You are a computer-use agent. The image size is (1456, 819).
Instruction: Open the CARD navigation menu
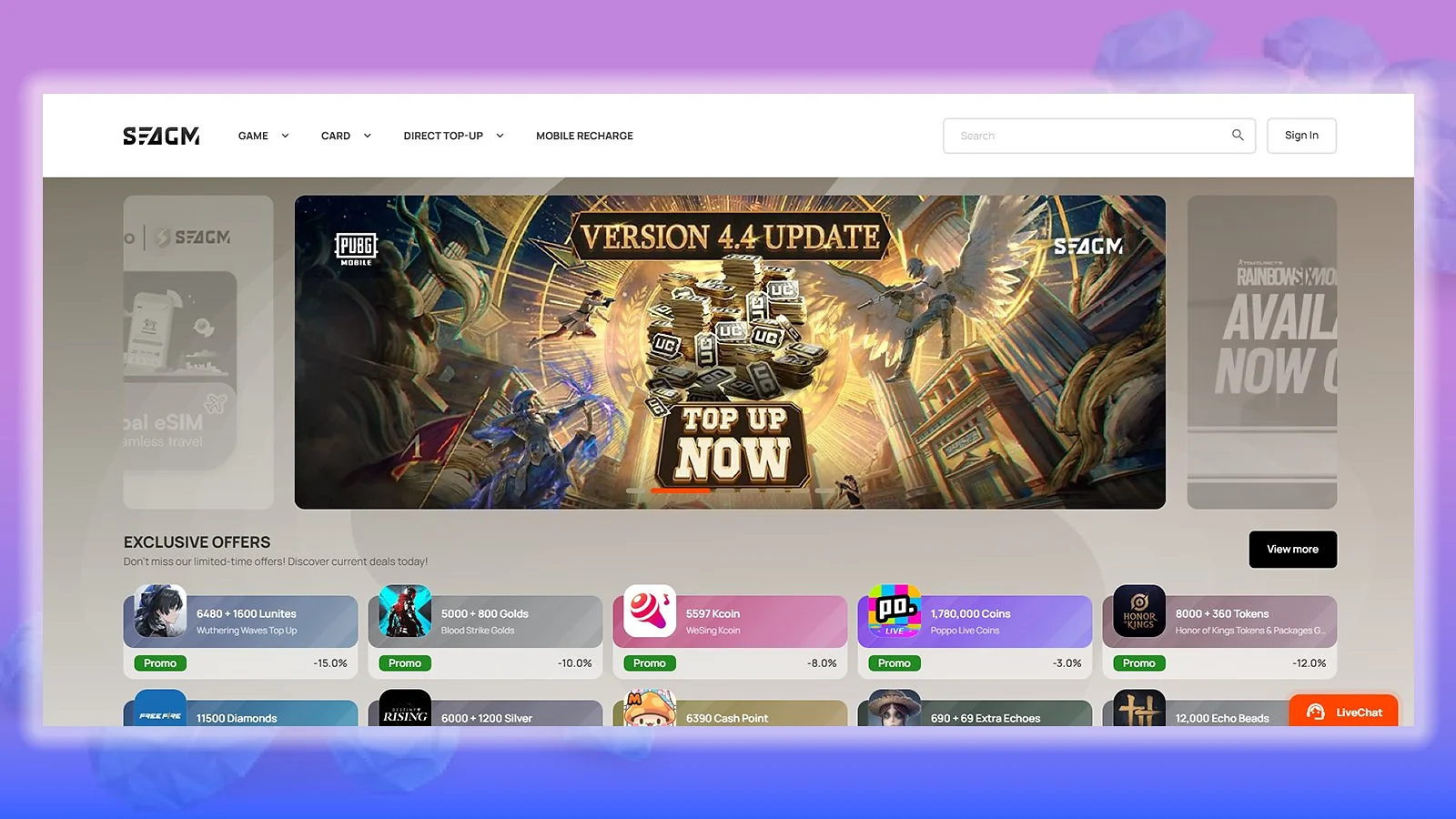coord(336,136)
